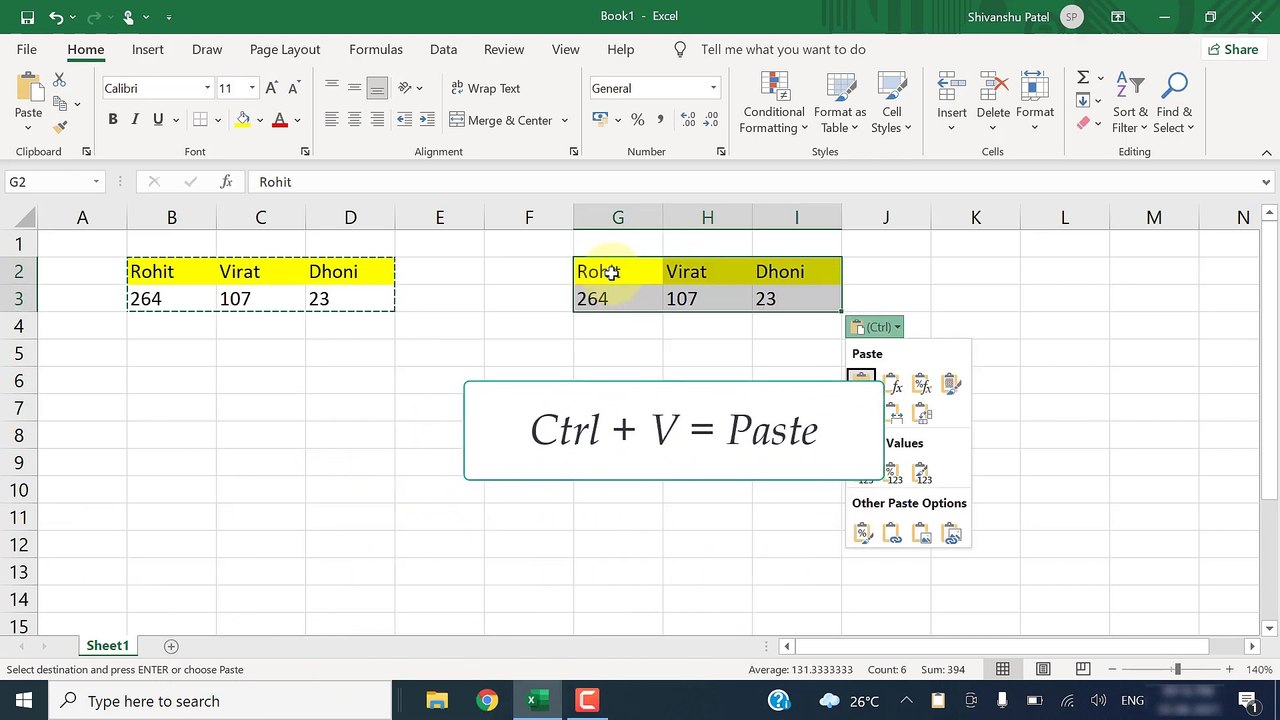The height and width of the screenshot is (720, 1280).
Task: Expand the formula bar chevron
Action: pyautogui.click(x=1267, y=182)
